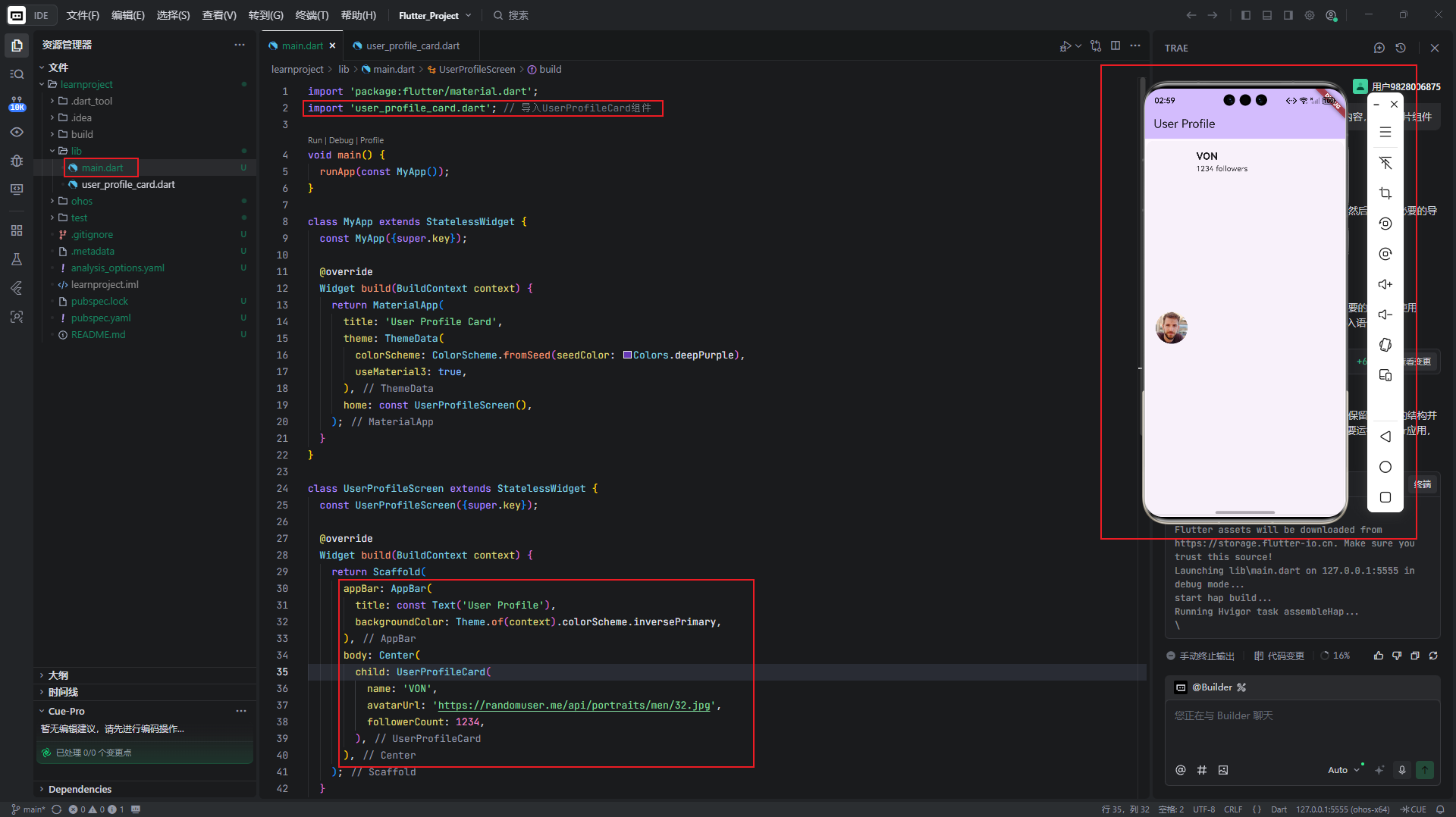Open the randomuser.me avatar URL link
This screenshot has width=1456, height=817.
tap(574, 705)
